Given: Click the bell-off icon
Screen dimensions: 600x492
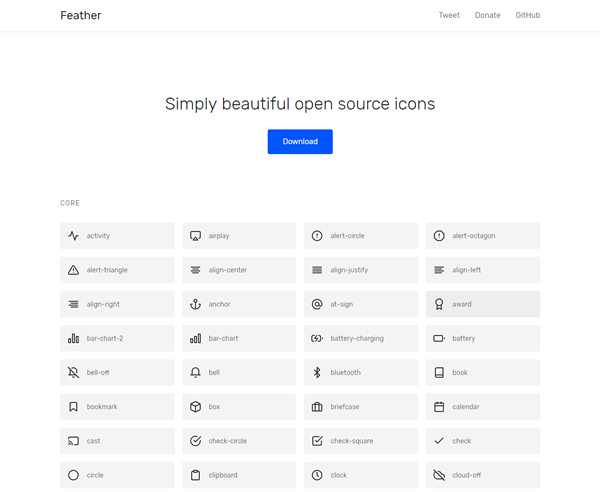Looking at the screenshot, I should pyautogui.click(x=73, y=373).
